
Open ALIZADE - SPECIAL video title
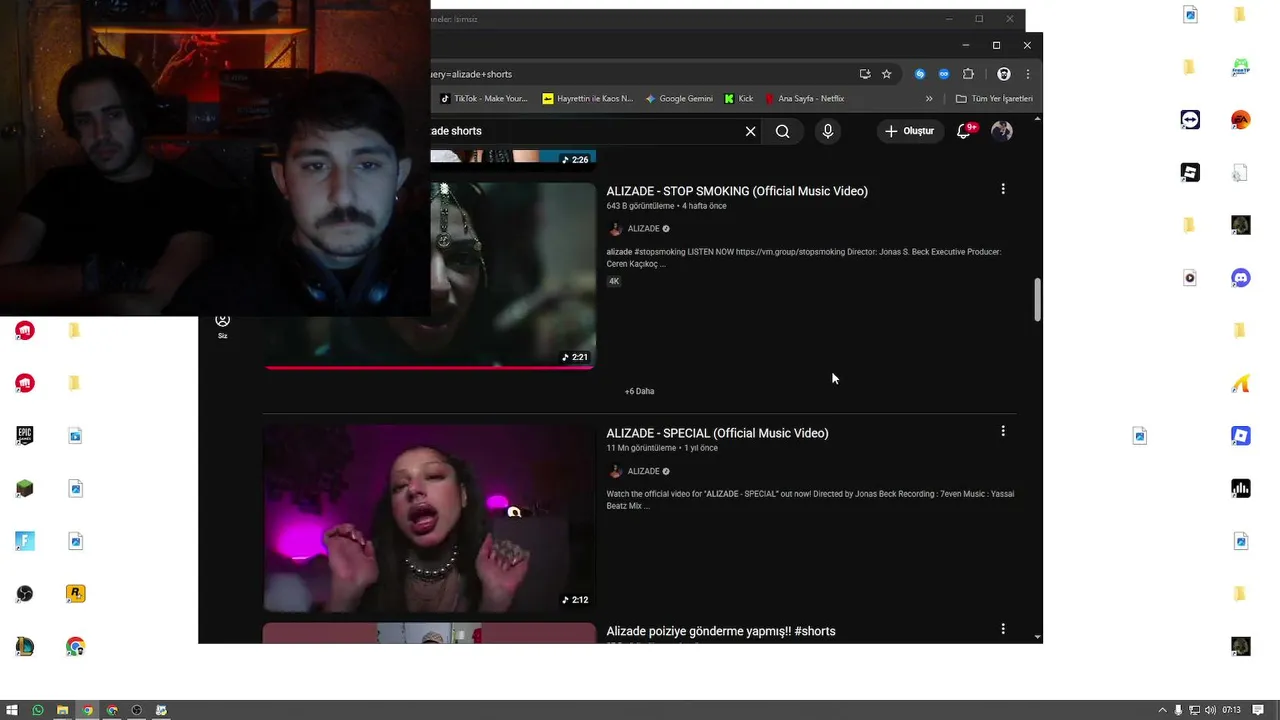[717, 433]
